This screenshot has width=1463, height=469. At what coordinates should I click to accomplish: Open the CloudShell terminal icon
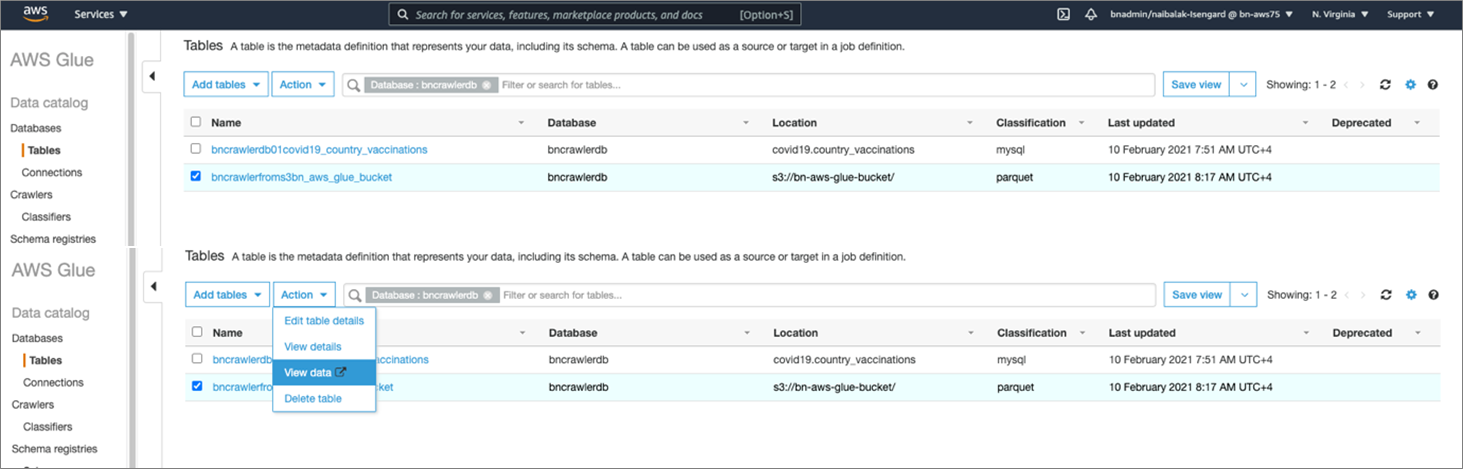pyautogui.click(x=1064, y=15)
